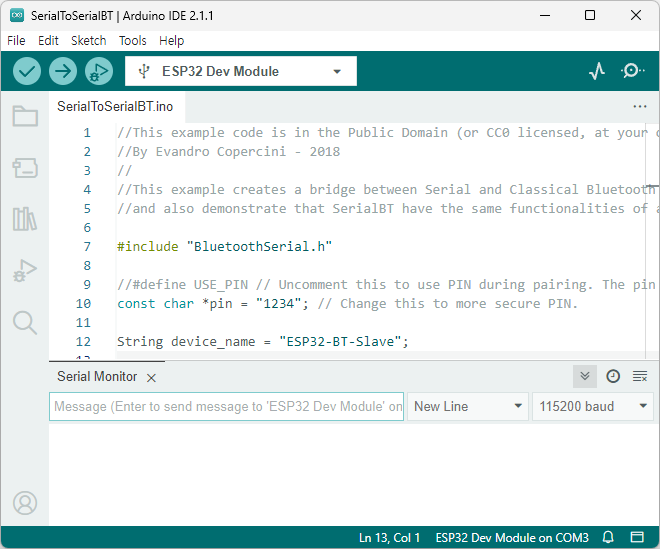The image size is (660, 549).
Task: Click the //#define USE_PIN comment line
Action: (x=386, y=285)
